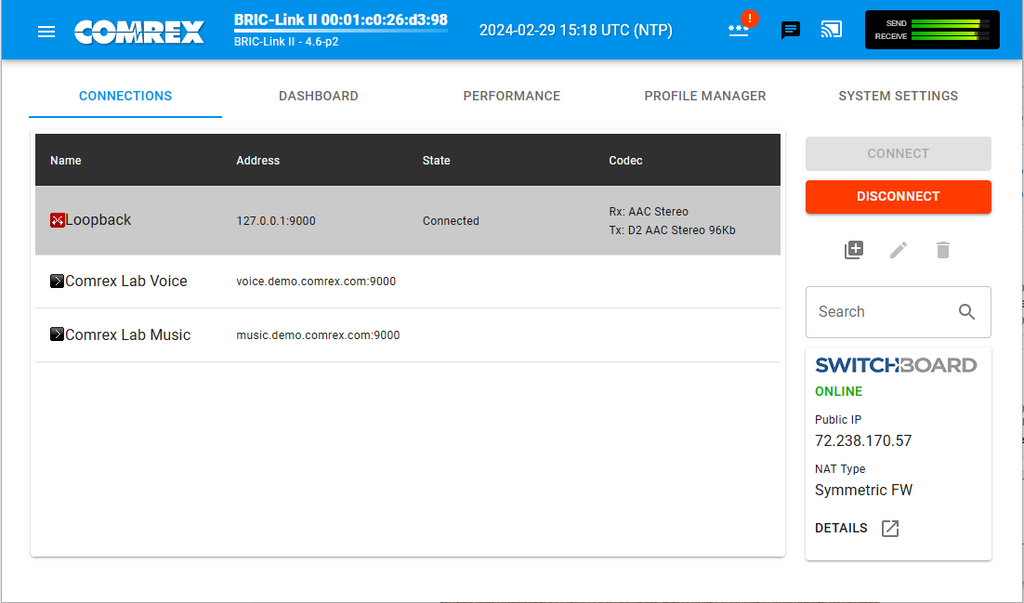Go to the Profile Manager tab

coord(704,96)
